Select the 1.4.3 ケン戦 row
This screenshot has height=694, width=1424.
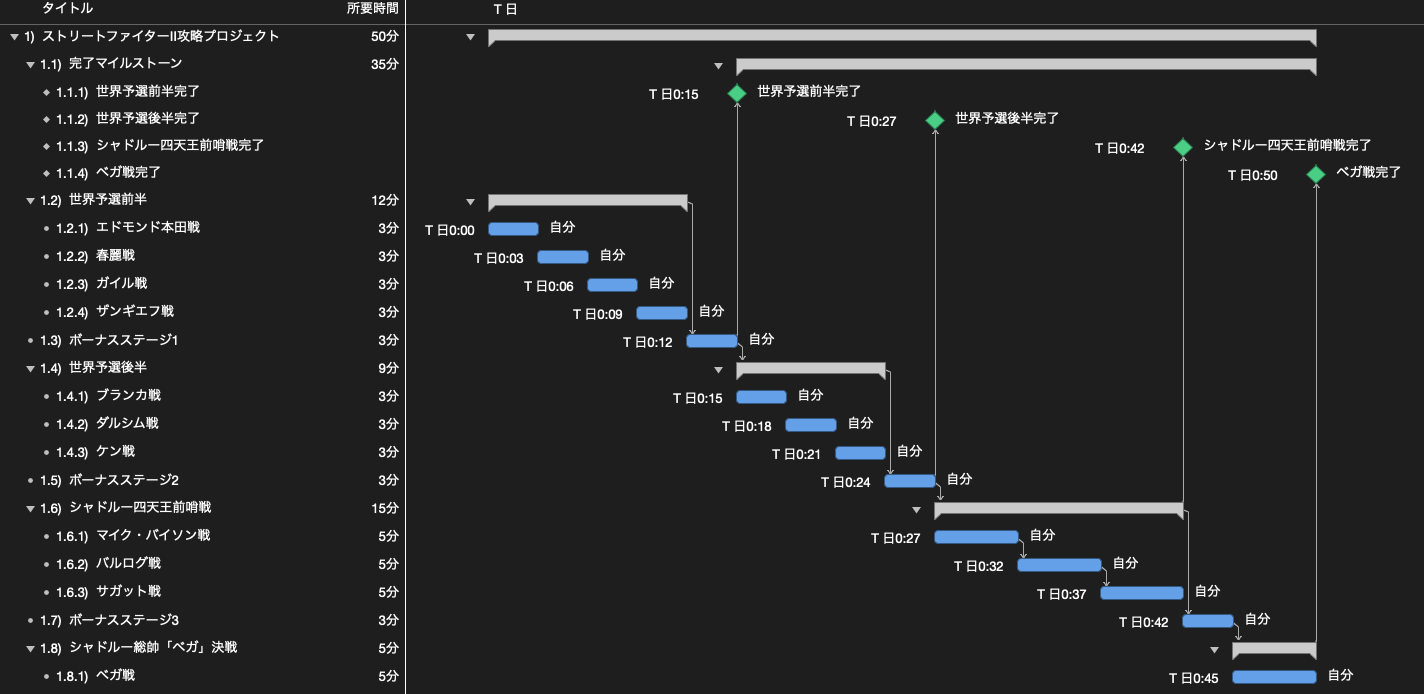[202, 452]
